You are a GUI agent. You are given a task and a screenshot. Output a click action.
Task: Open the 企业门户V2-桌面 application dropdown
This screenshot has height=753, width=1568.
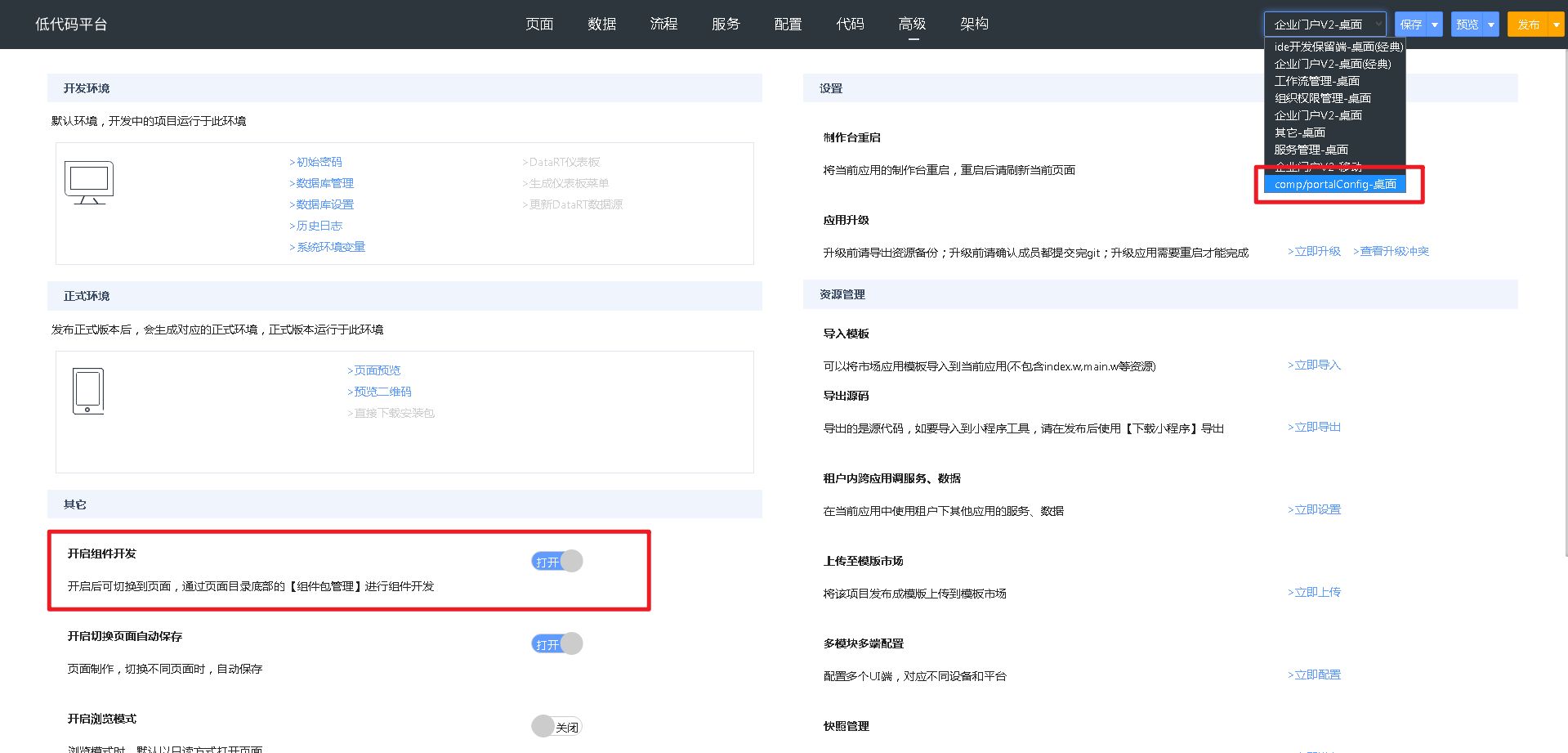(x=1324, y=24)
